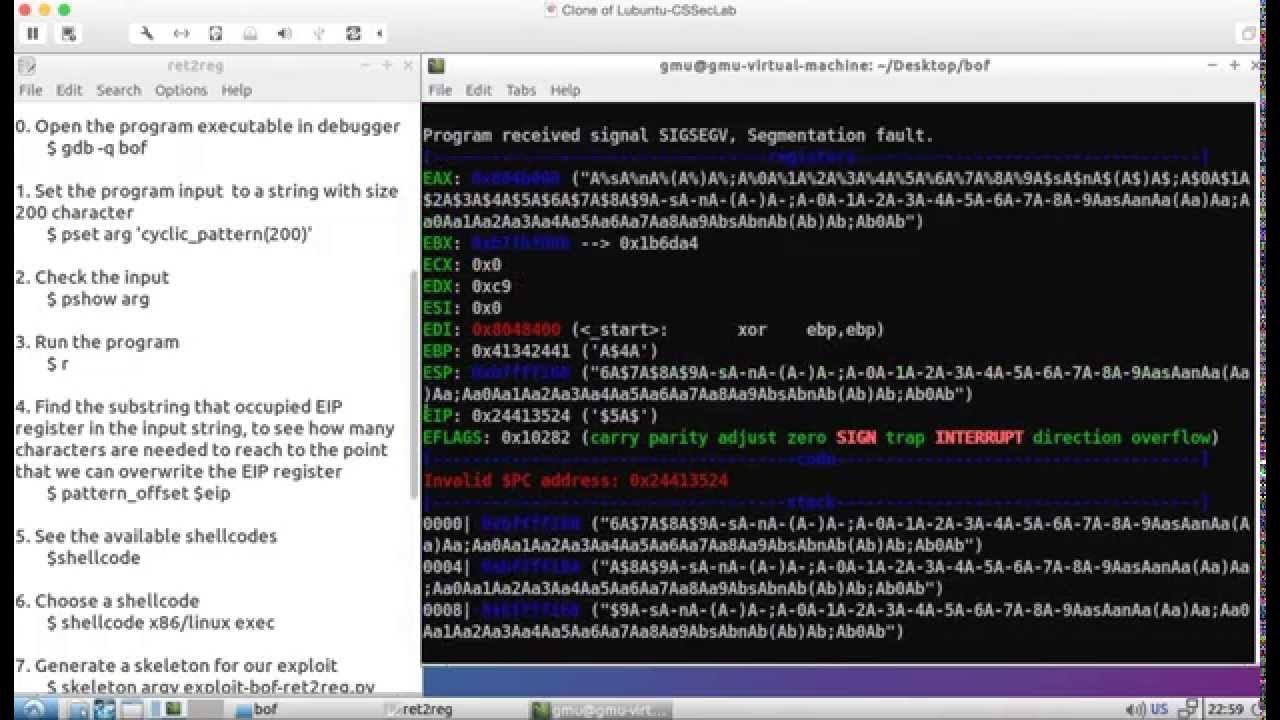Click the '2. Check the input' step

point(92,277)
